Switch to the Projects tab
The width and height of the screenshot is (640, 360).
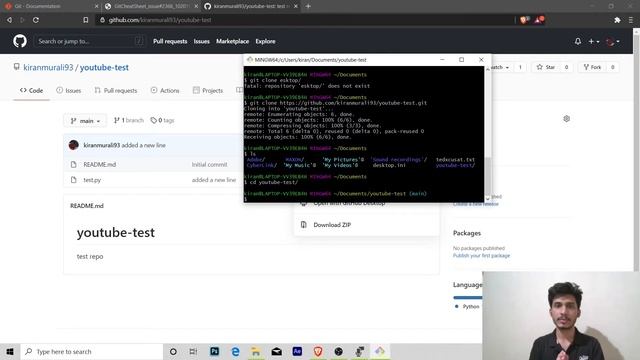208,90
